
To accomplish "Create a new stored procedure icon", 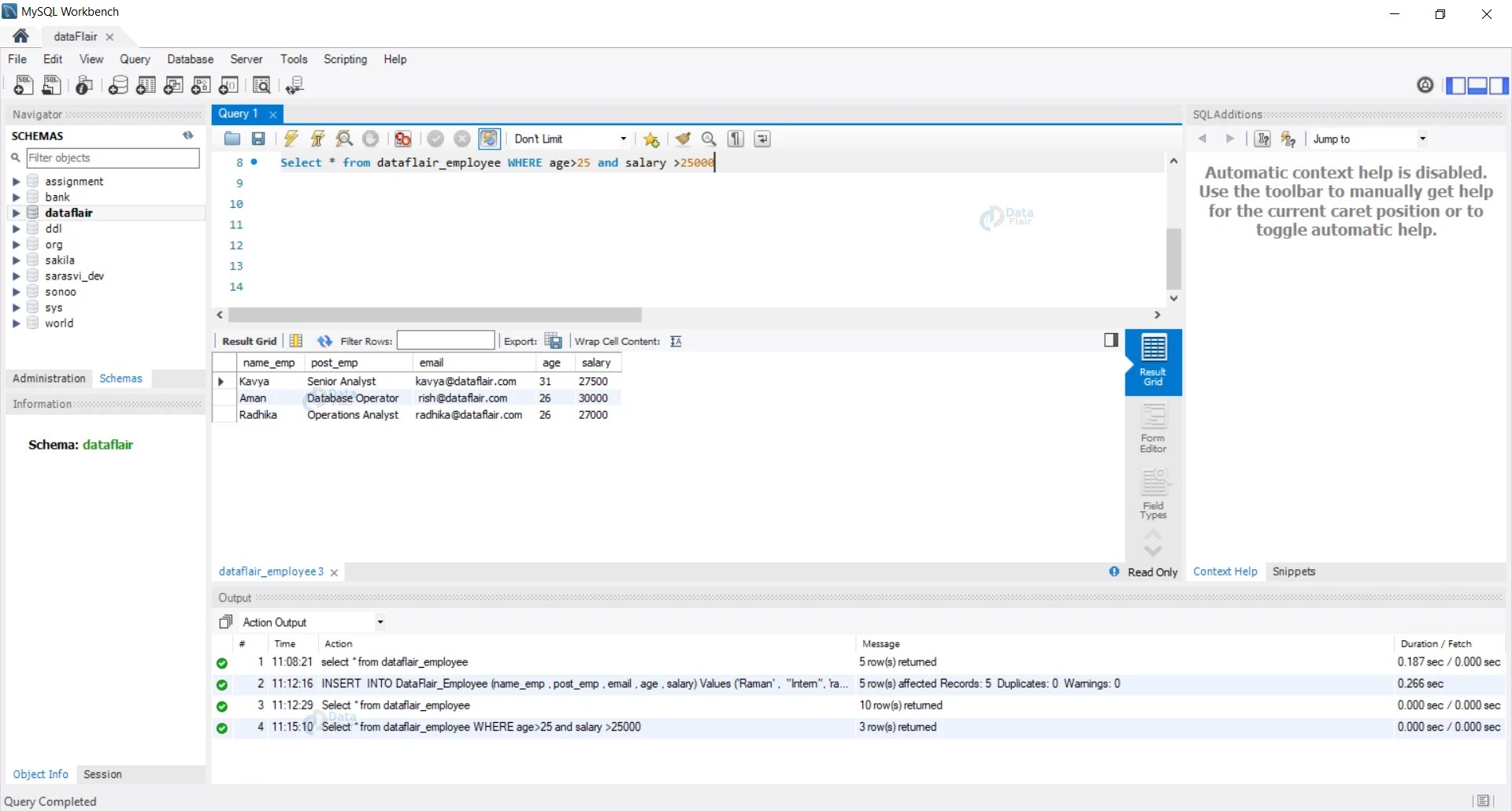I will pos(201,85).
